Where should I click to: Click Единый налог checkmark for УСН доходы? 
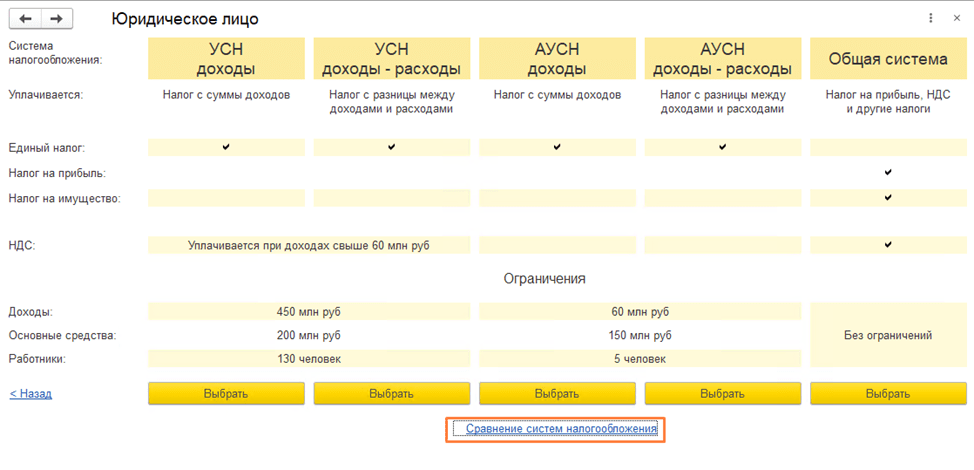[x=226, y=147]
